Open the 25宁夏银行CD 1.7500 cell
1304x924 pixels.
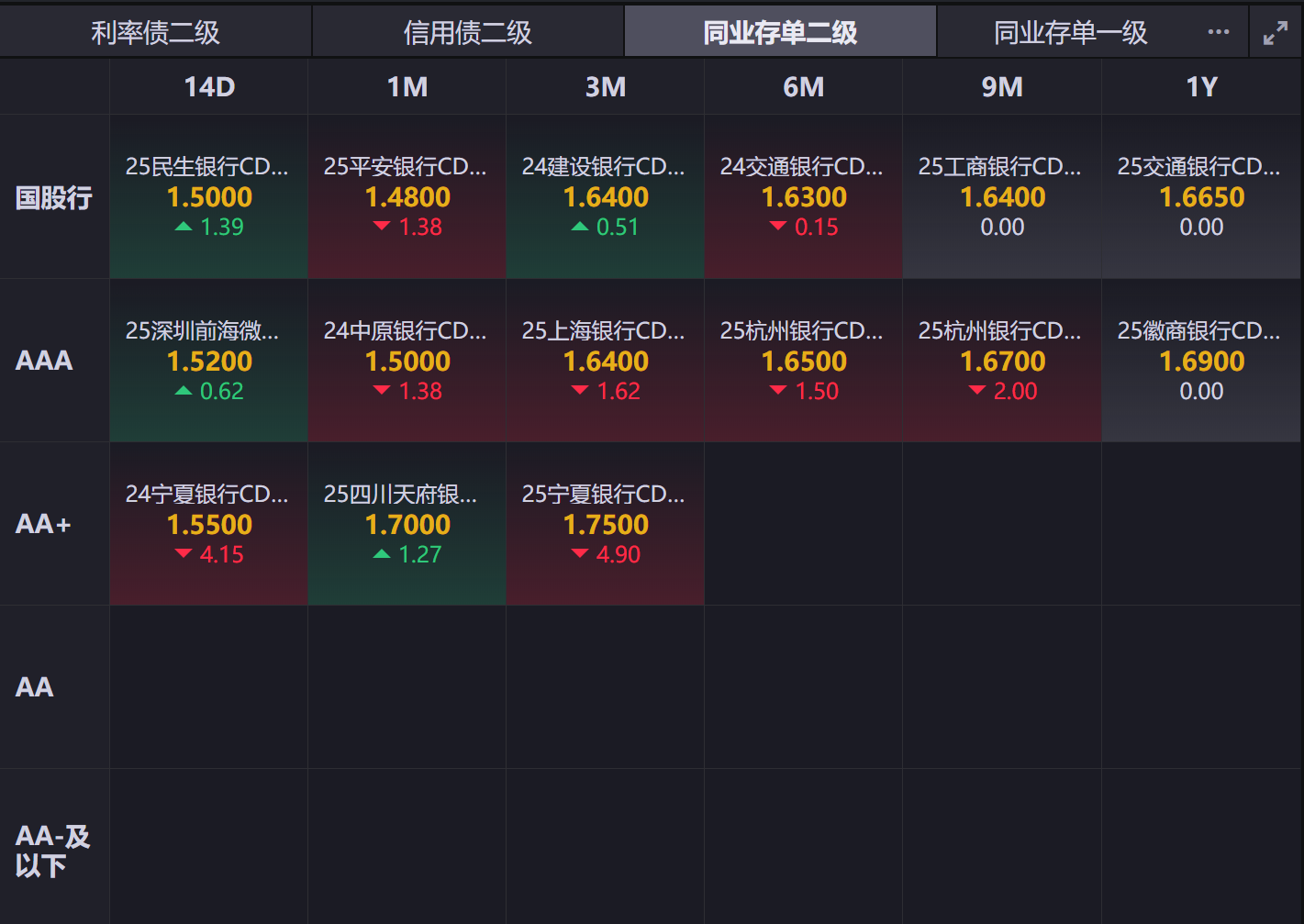pyautogui.click(x=606, y=524)
